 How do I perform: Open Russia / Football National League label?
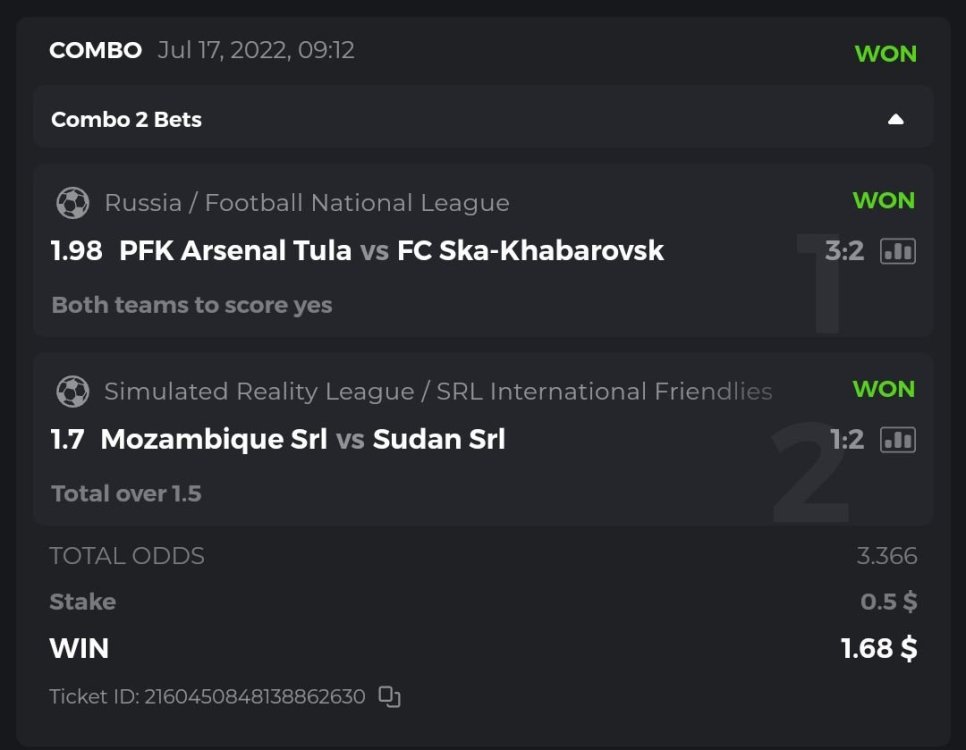[307, 203]
